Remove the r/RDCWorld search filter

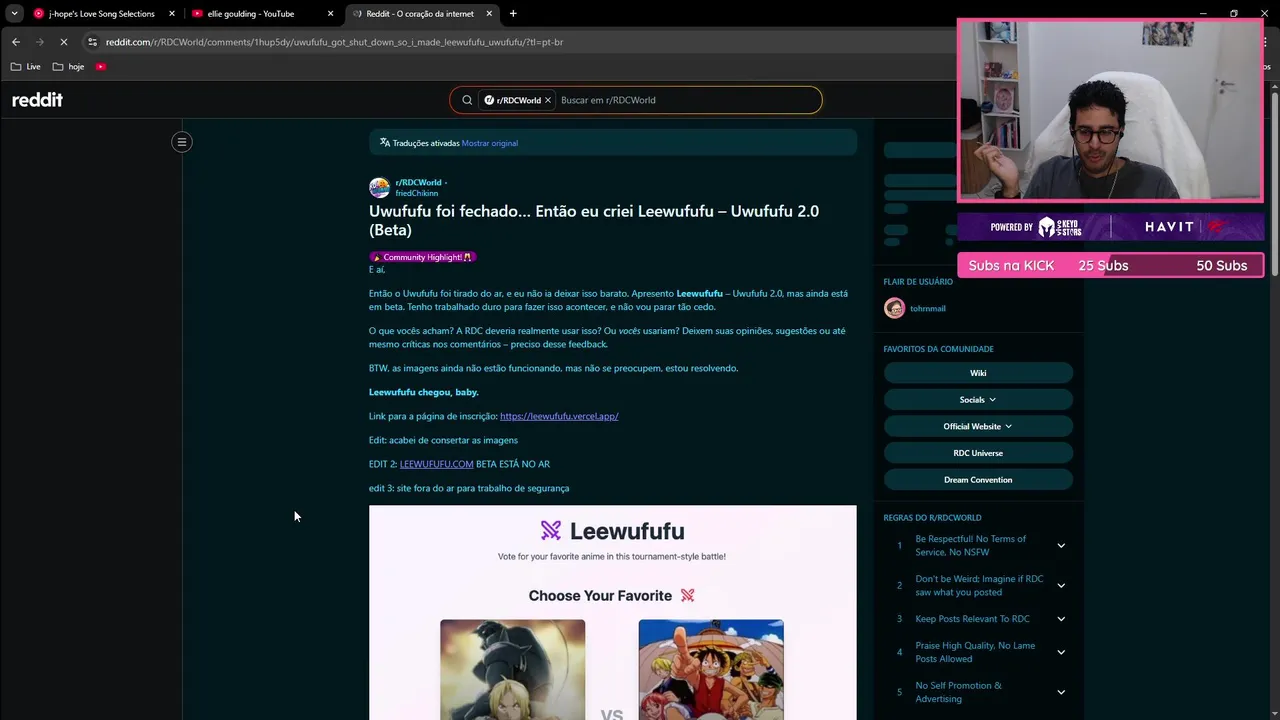tap(548, 100)
